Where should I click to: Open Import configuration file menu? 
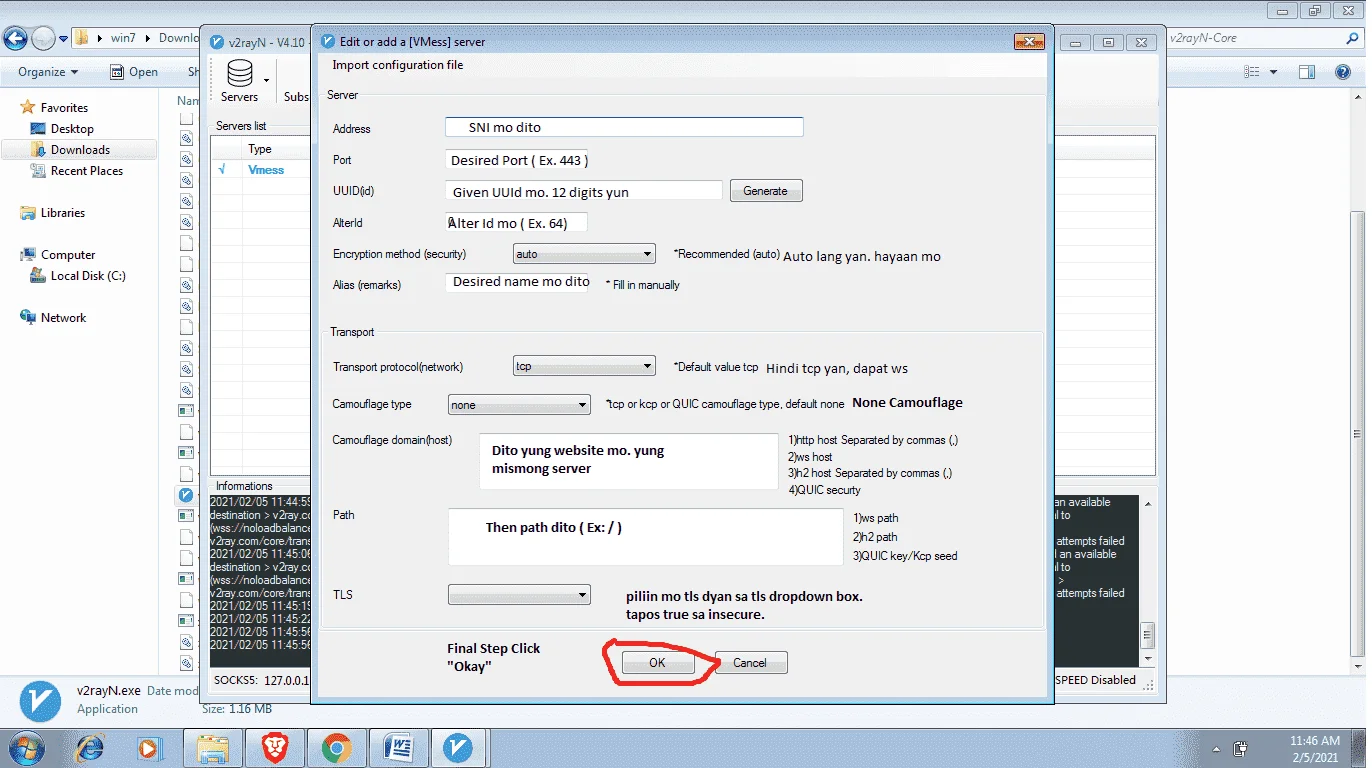pos(398,65)
